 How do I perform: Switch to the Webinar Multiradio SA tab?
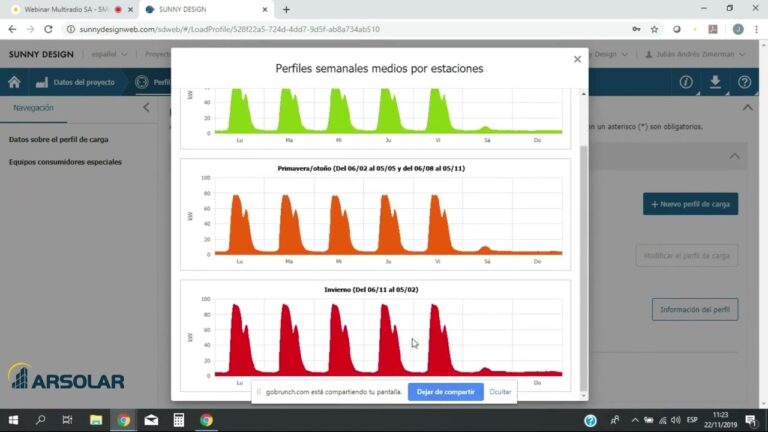point(65,9)
